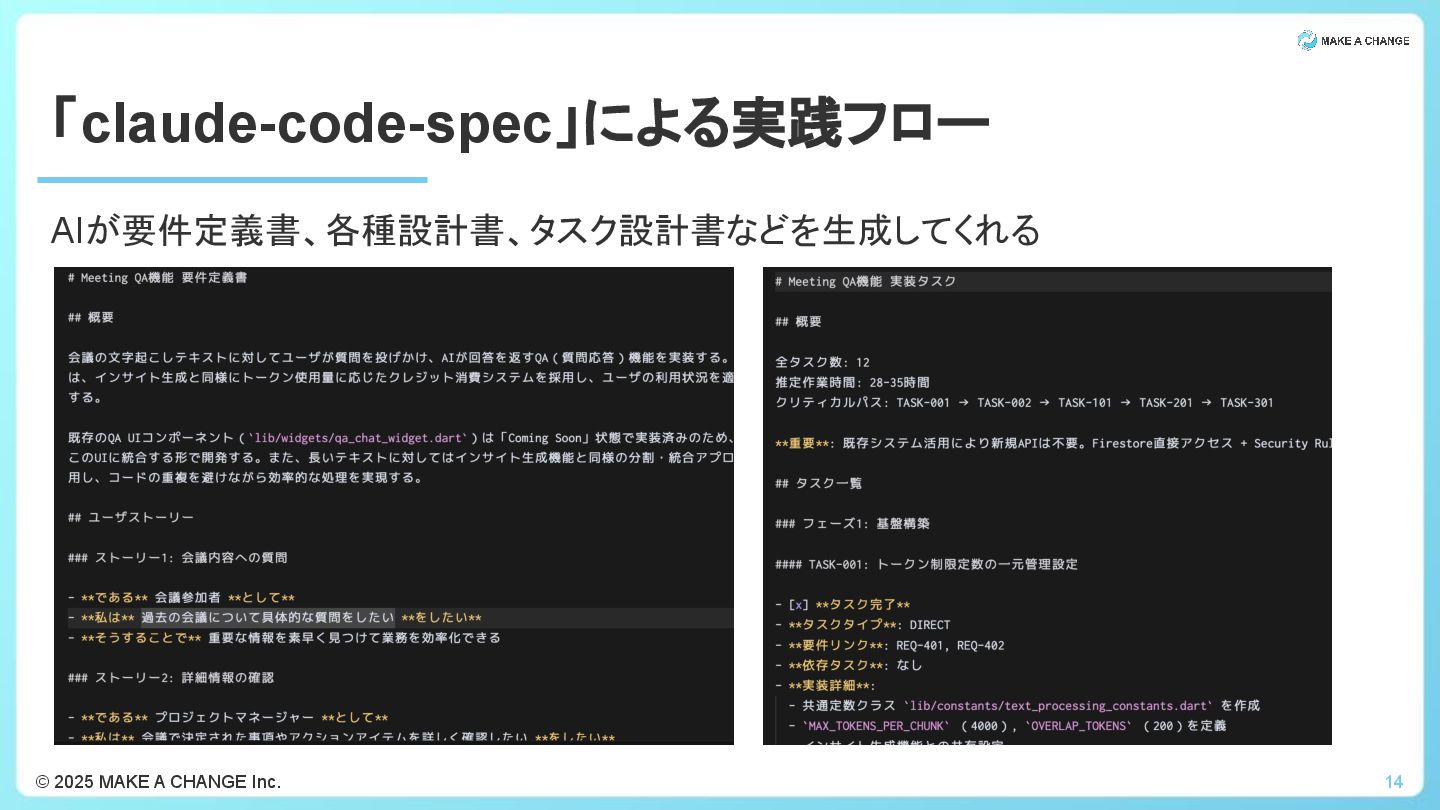The width and height of the screenshot is (1440, 810).
Task: Click the line '推定作業時間: 28-35時間'
Action: [x=852, y=382]
